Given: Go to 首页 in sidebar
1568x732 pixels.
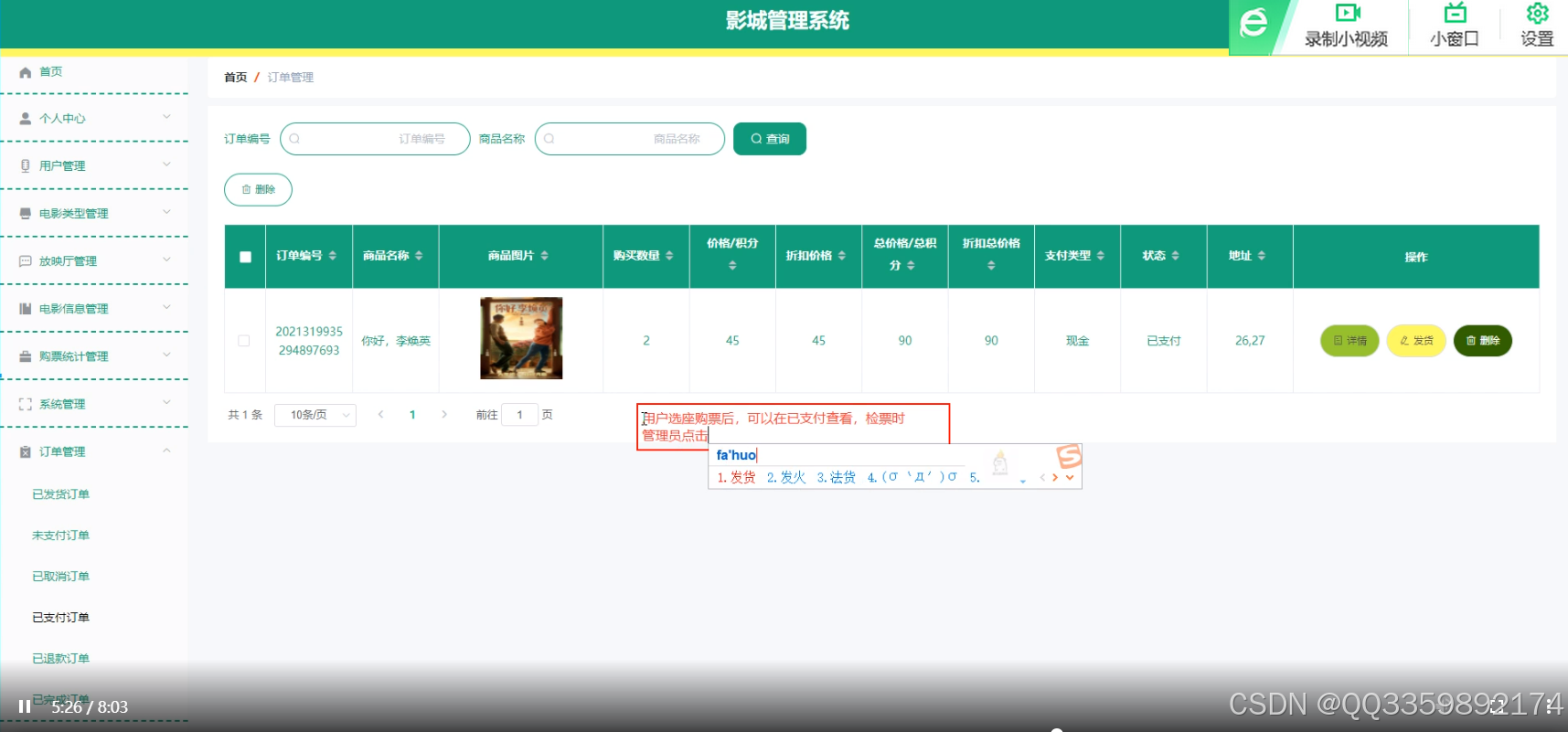Looking at the screenshot, I should pyautogui.click(x=50, y=72).
